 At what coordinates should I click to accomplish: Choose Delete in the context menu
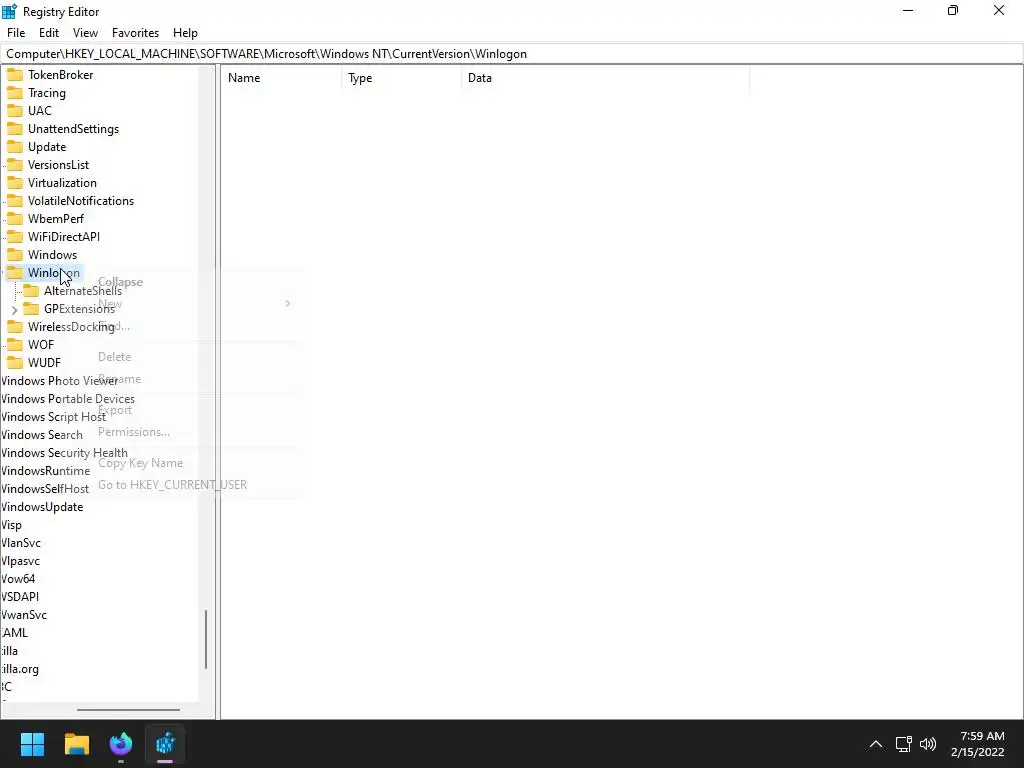click(114, 357)
